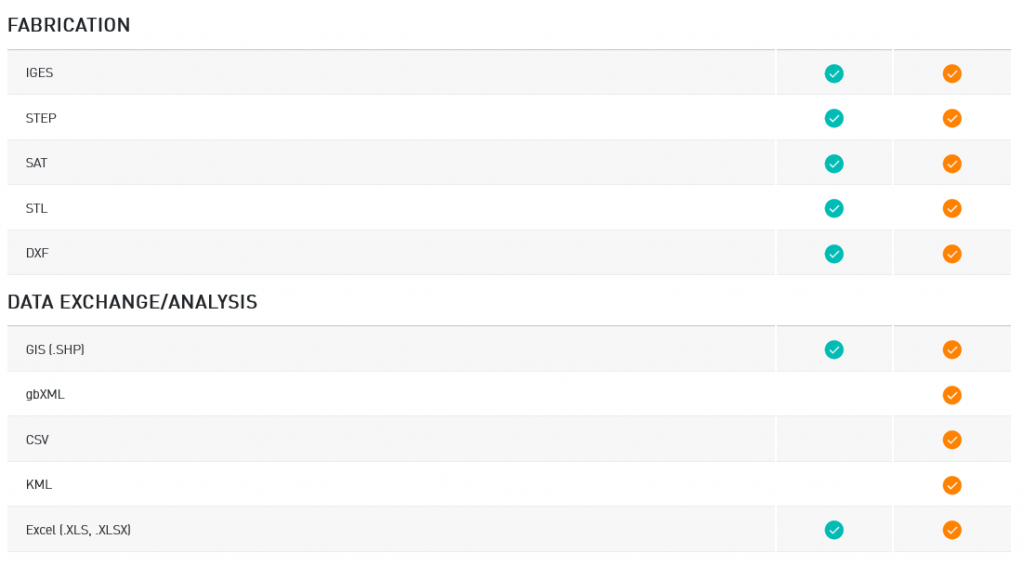Select the orange checkmark for CSV
1024x566 pixels.
point(952,440)
